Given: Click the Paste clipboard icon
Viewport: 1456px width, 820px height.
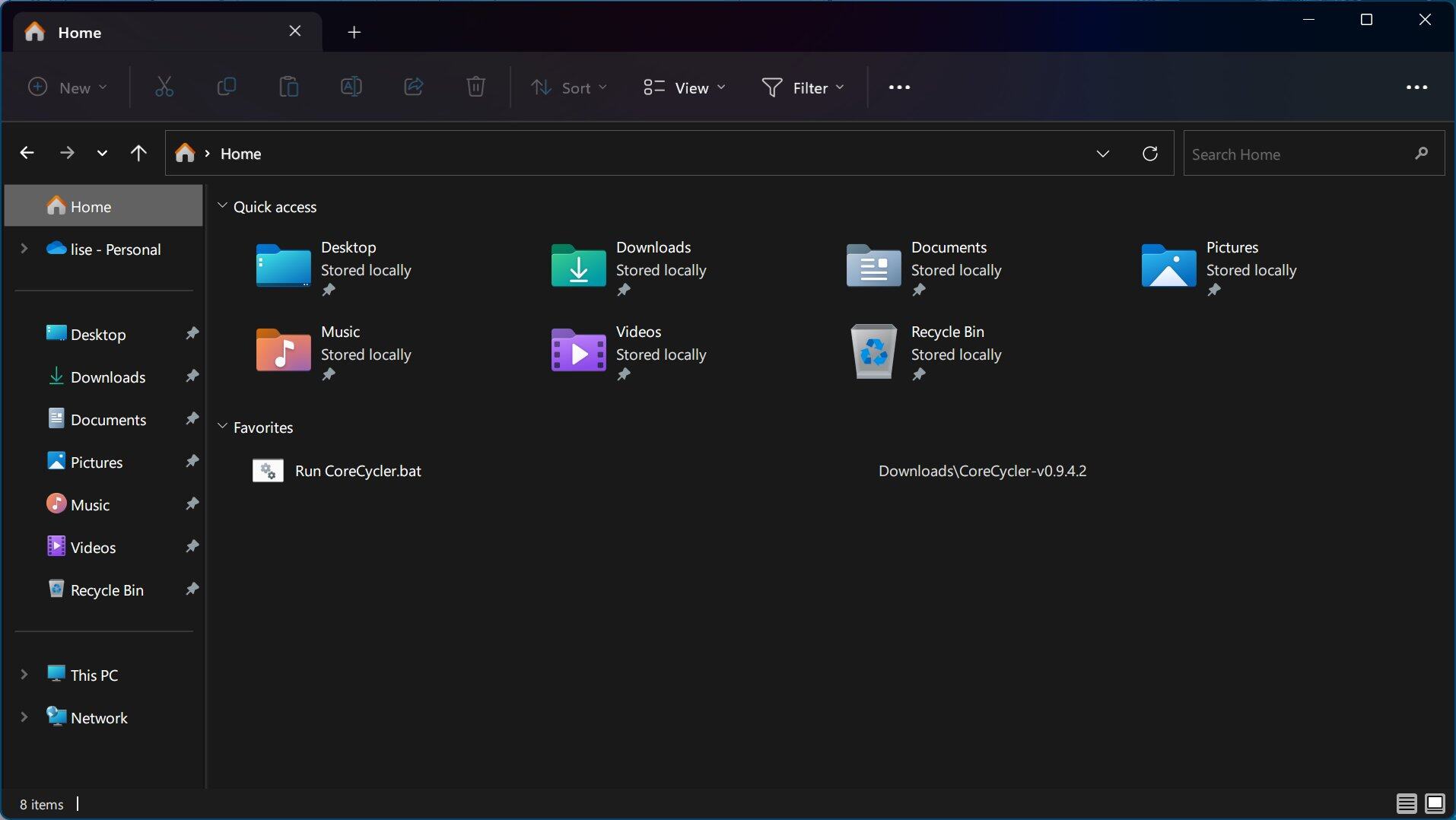Looking at the screenshot, I should coord(289,87).
